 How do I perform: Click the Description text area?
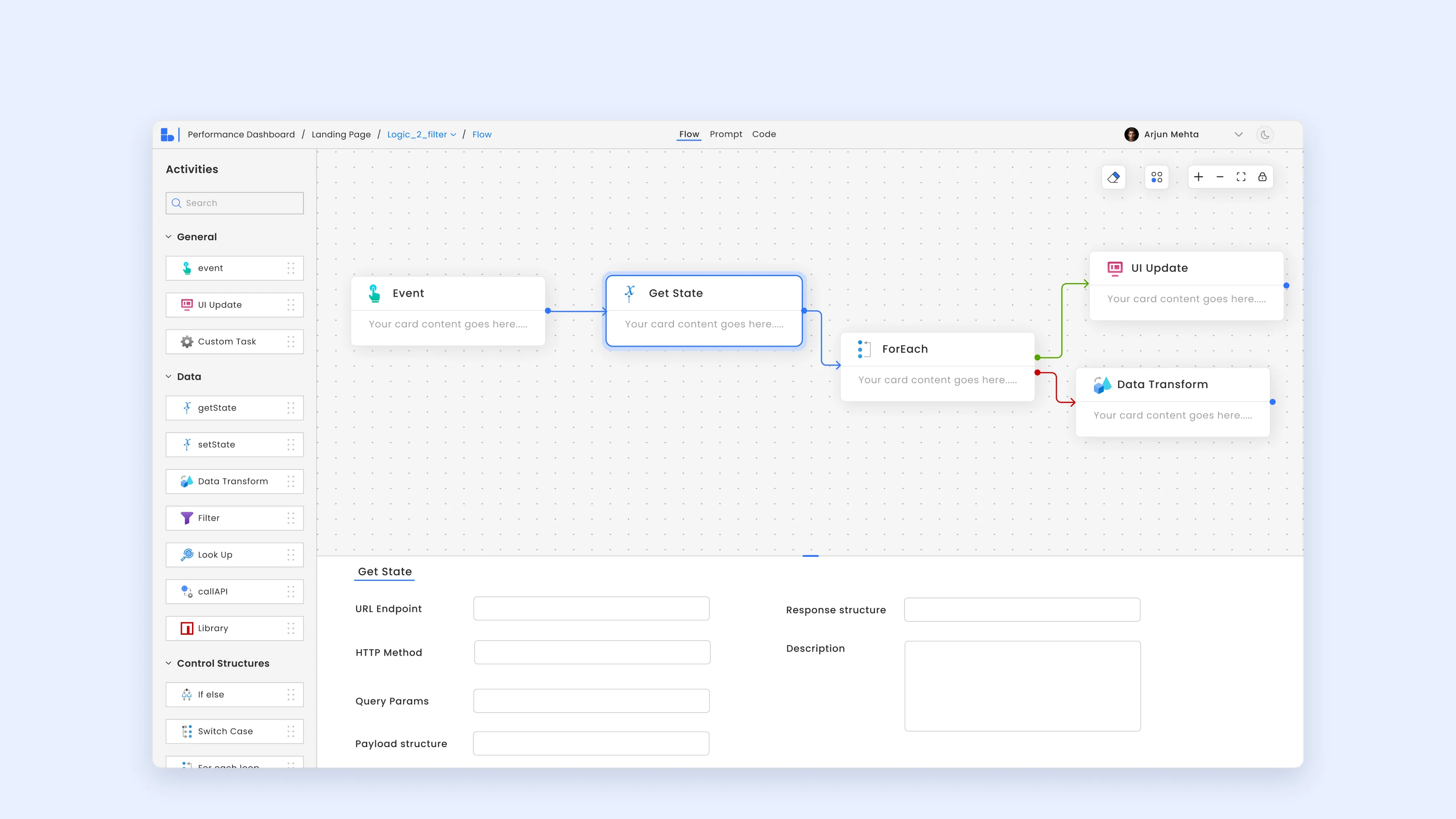[1022, 686]
